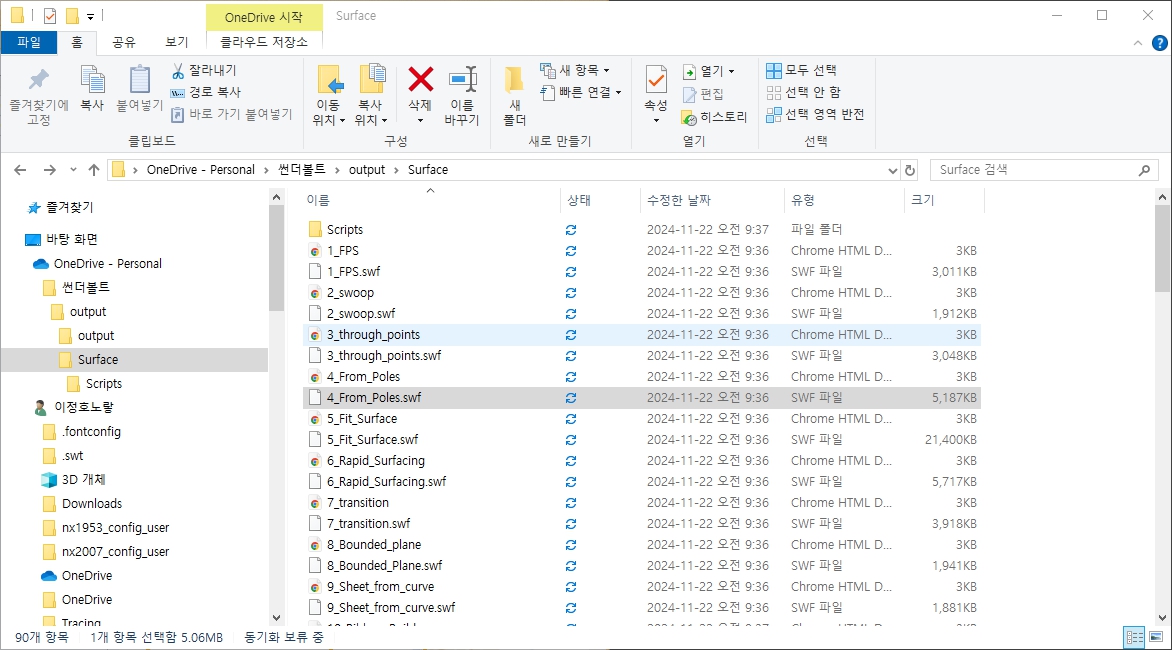Click the OneDrive 시작 contextual tab
Image resolution: width=1172 pixels, height=650 pixels.
(264, 16)
